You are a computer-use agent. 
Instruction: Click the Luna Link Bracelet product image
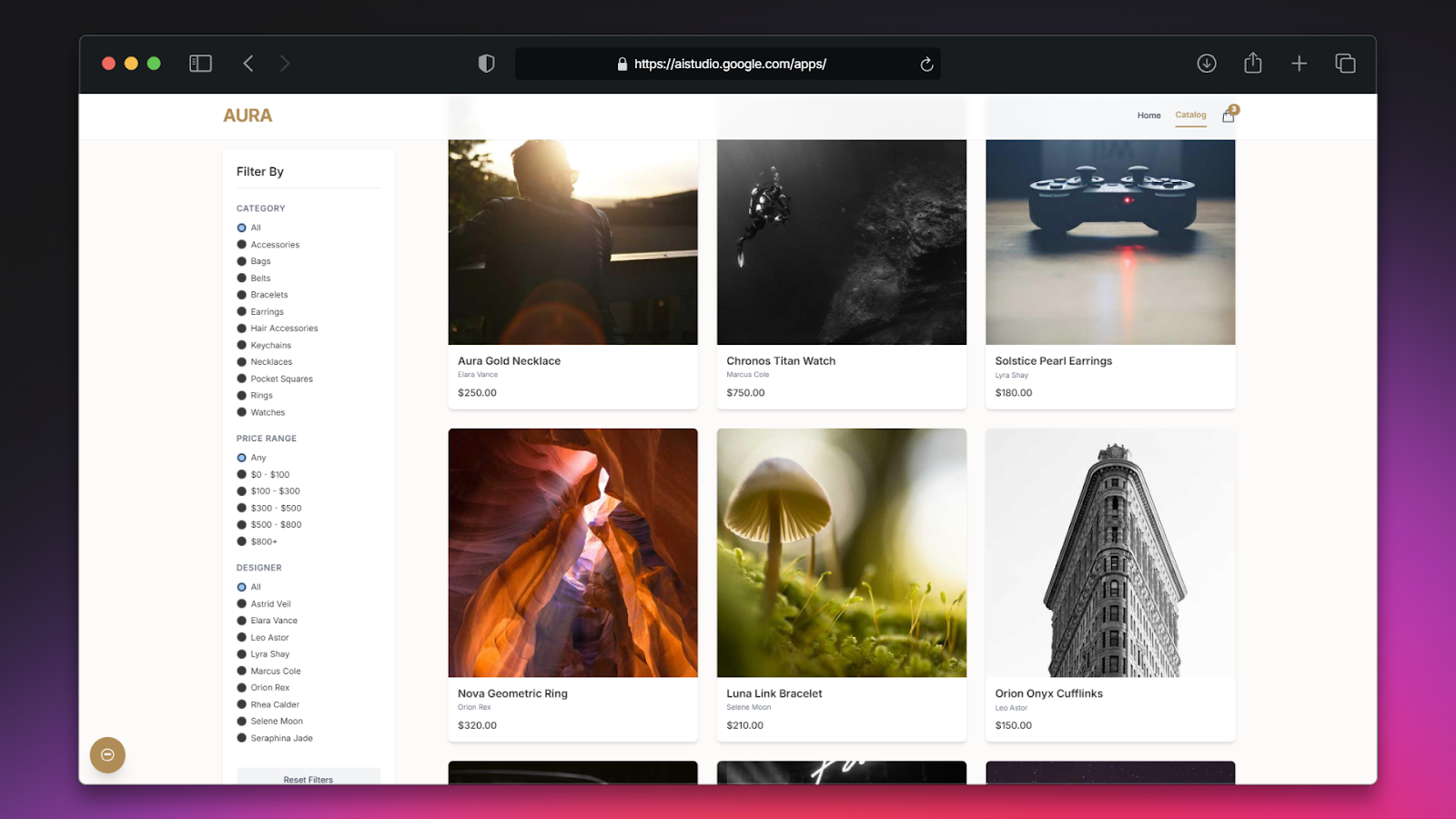pyautogui.click(x=842, y=552)
